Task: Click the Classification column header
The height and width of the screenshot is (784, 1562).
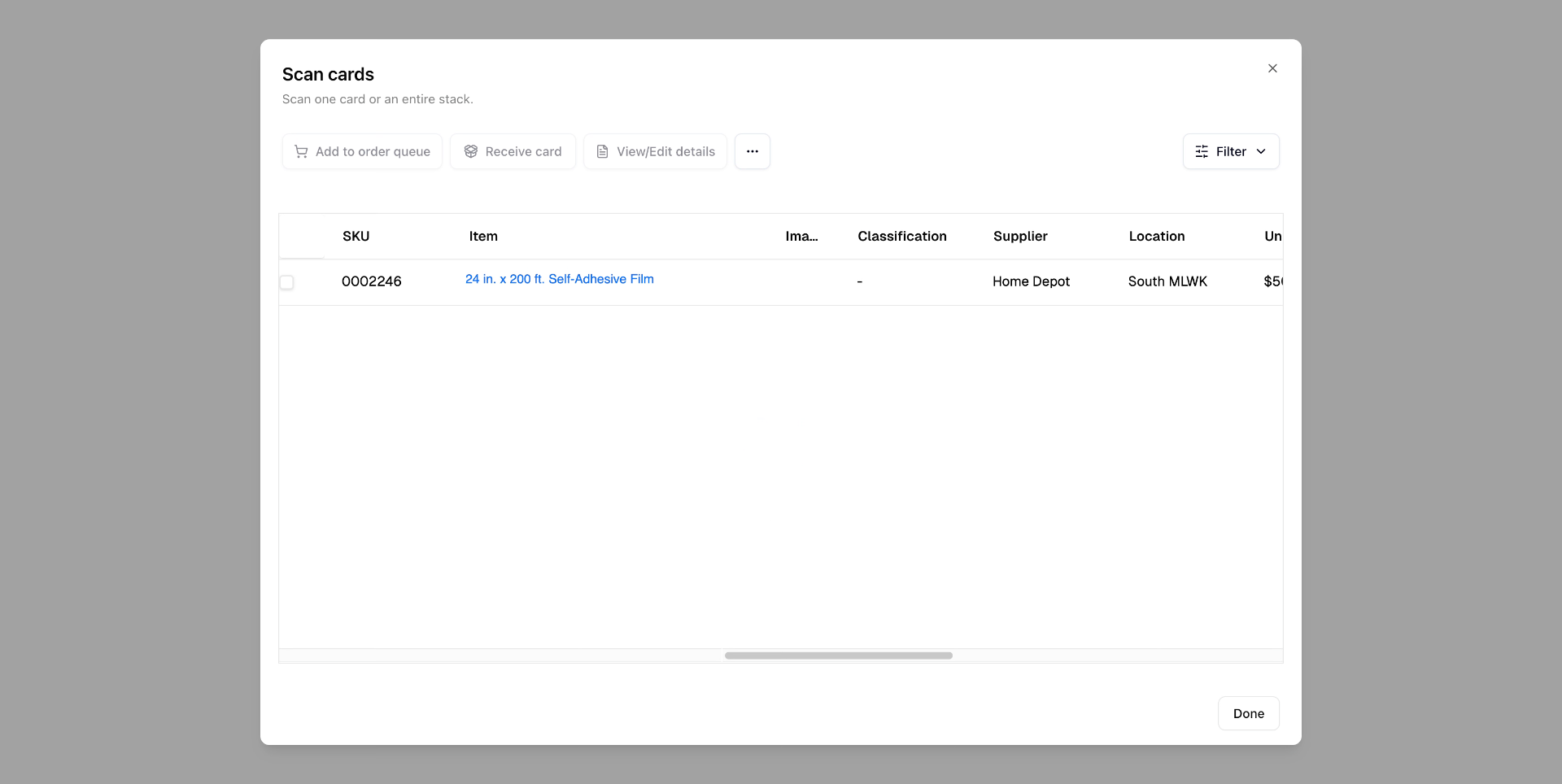Action: [902, 237]
